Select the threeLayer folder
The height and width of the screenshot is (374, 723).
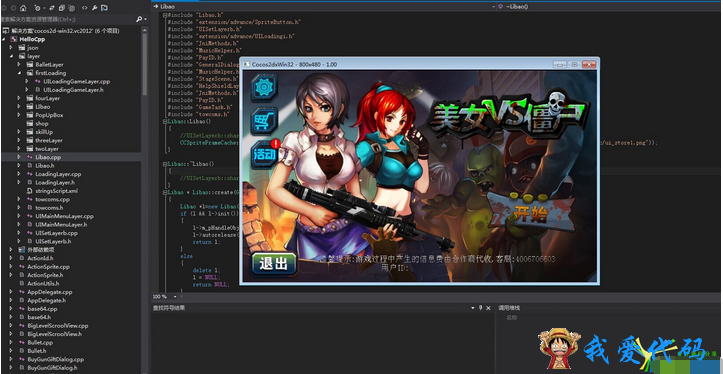click(x=49, y=140)
